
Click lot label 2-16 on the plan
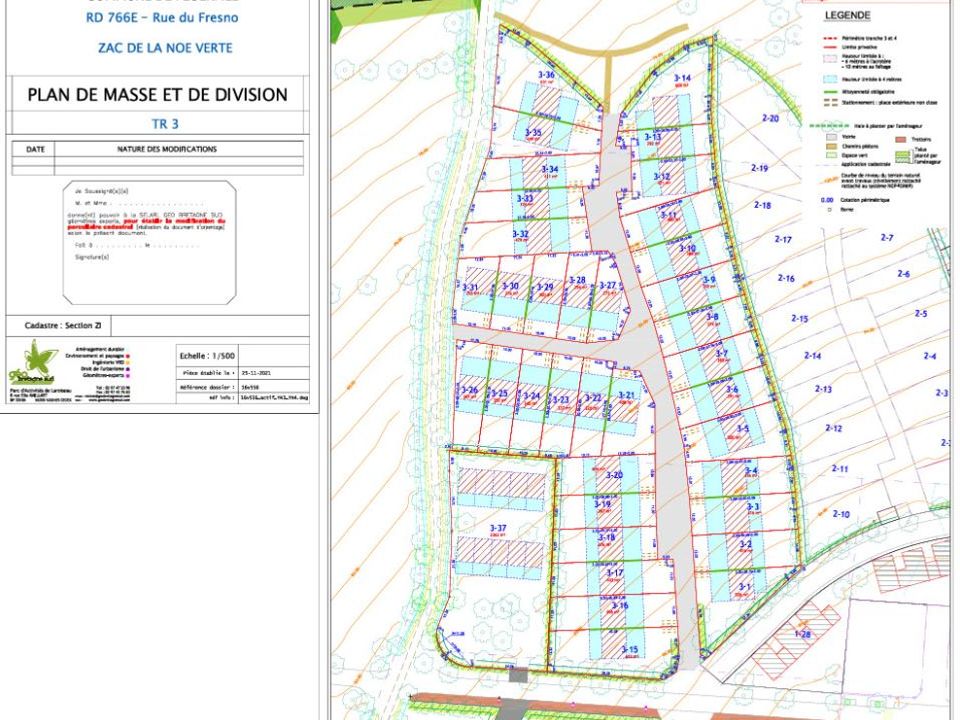pos(786,278)
